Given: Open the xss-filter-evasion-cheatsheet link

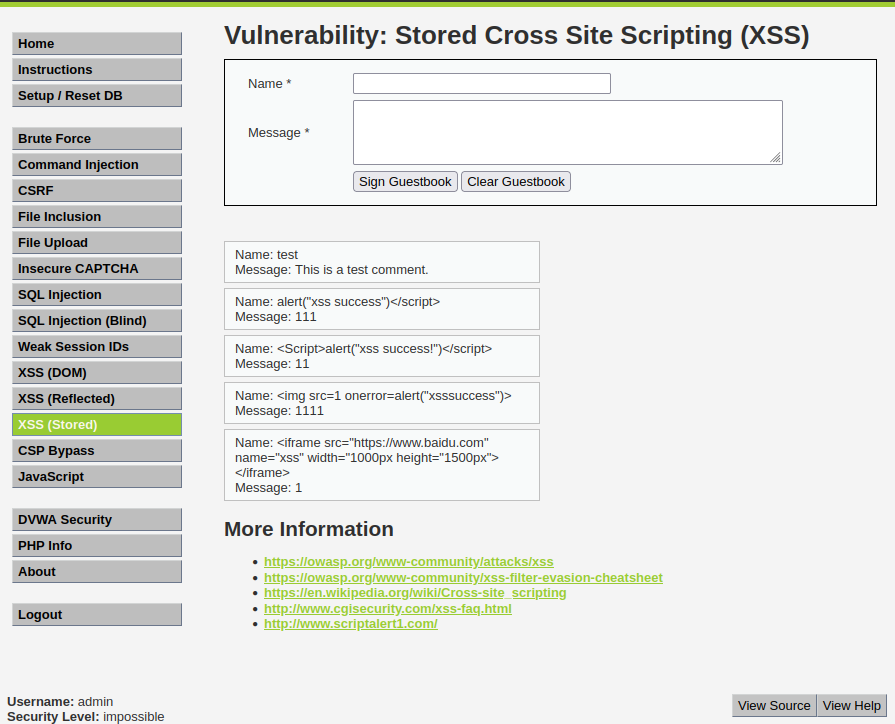Looking at the screenshot, I should (463, 578).
